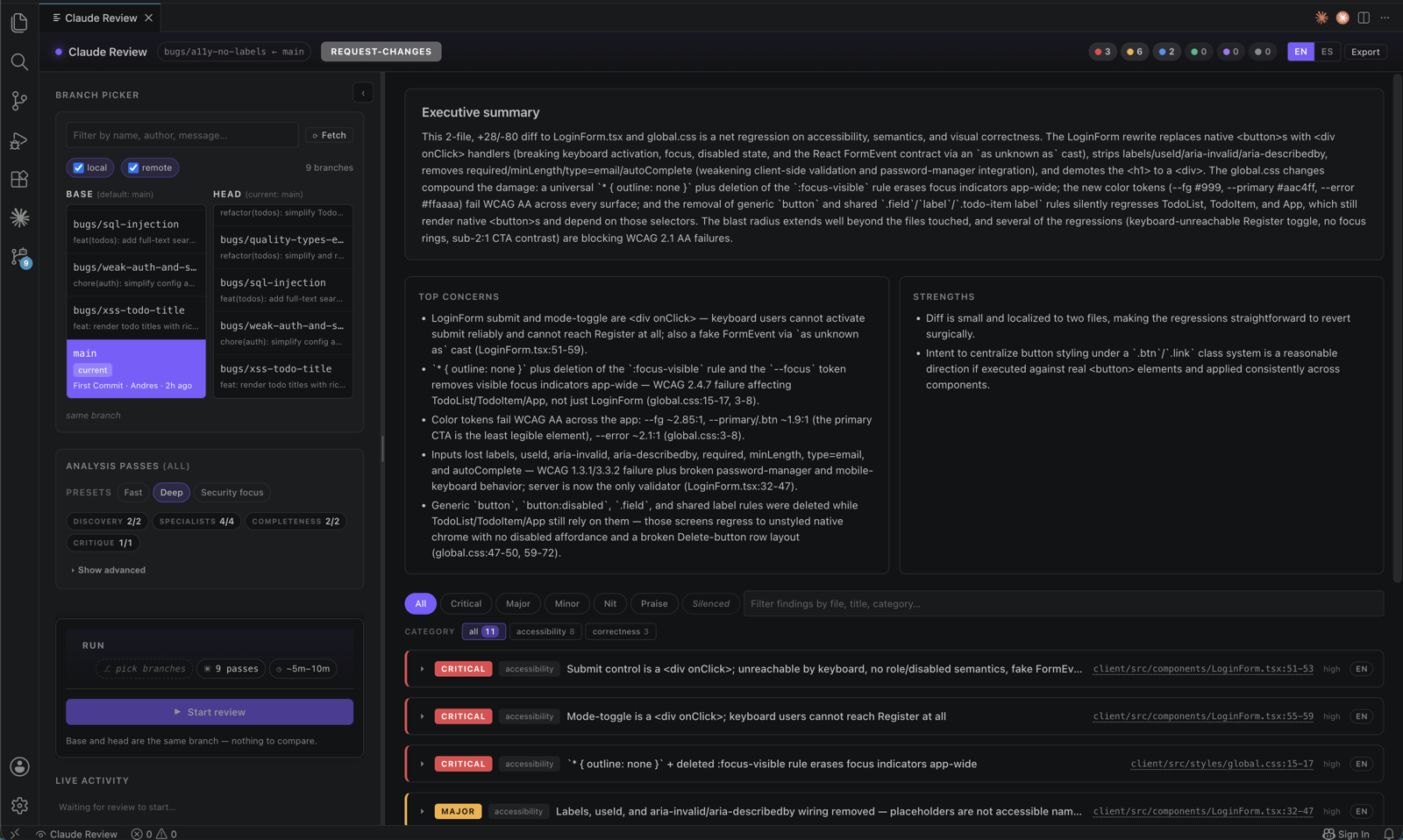Click the green count showing 0
The image size is (1403, 840).
[x=1199, y=52]
